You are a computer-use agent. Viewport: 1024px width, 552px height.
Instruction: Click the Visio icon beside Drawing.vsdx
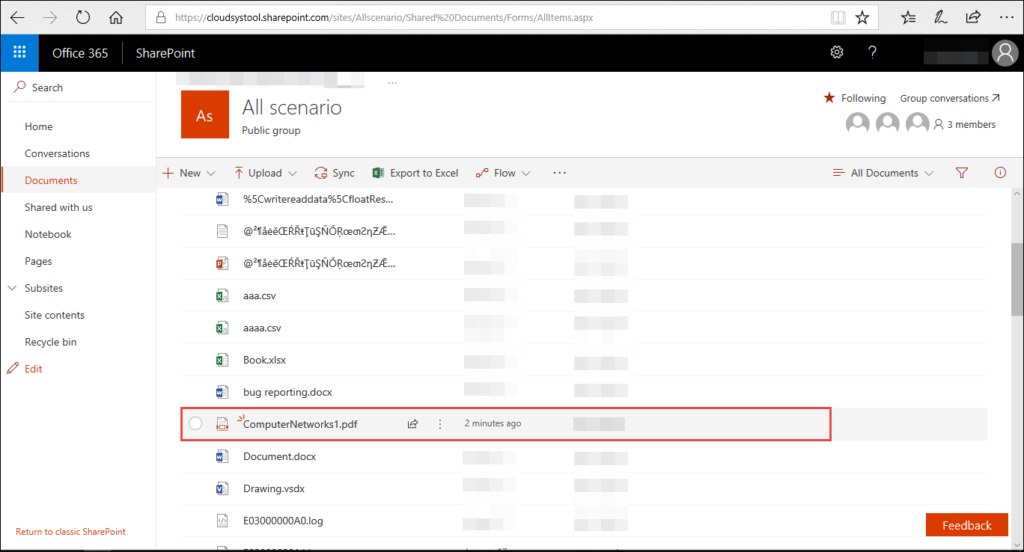(x=222, y=489)
